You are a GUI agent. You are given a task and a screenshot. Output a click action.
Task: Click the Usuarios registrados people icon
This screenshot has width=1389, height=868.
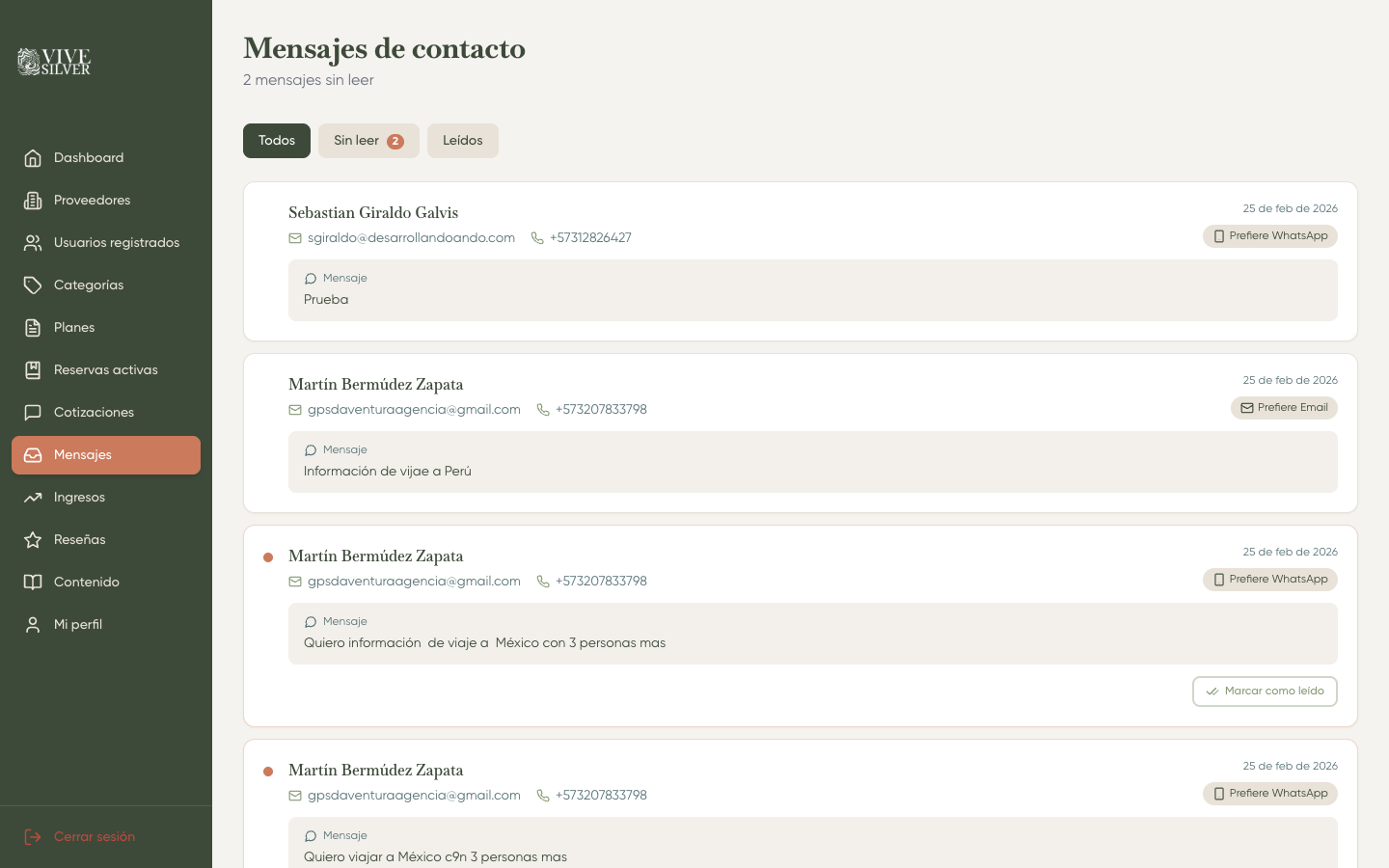click(34, 242)
